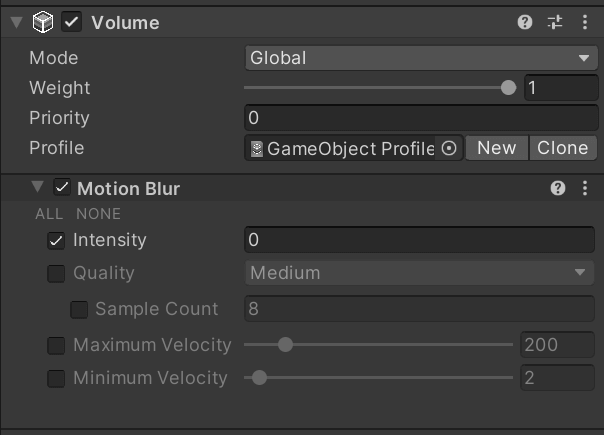Enable the Quality override checkbox
This screenshot has height=435, width=604.
click(56, 273)
